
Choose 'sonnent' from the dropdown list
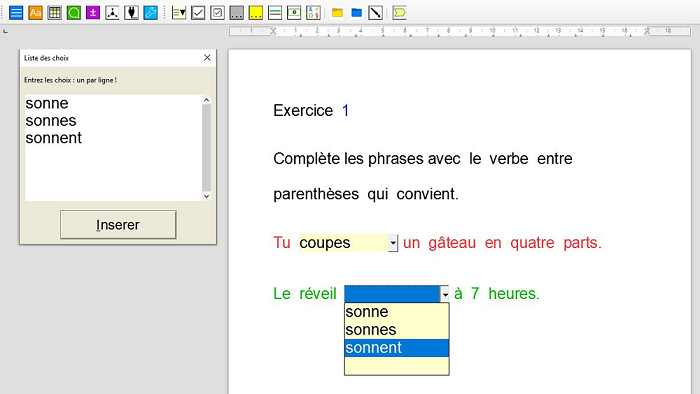click(x=396, y=348)
